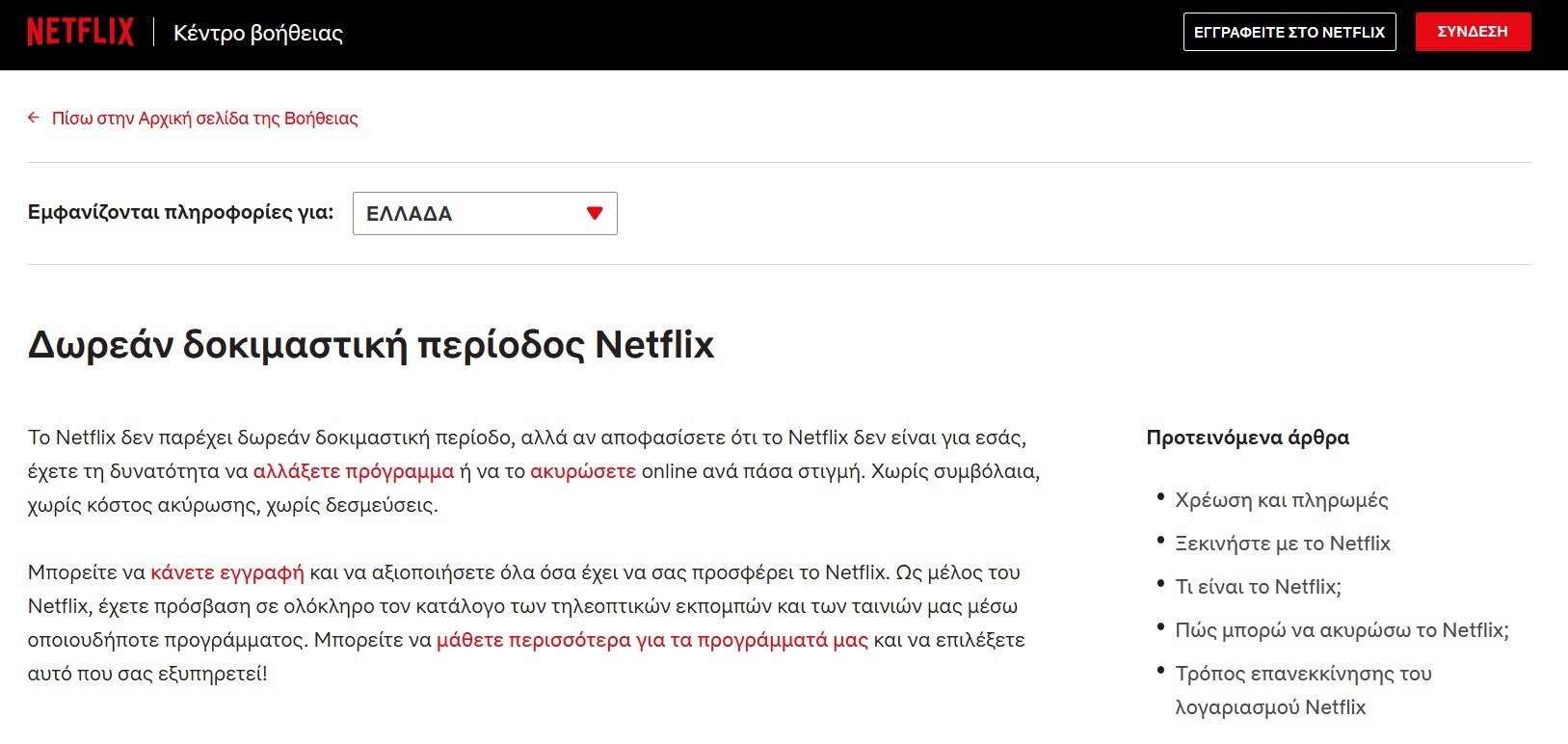Click the ΕΓΓΡΑΦΕΙΤΕ ΣΤΟ NETFLIX button
The image size is (1568, 744).
pos(1289,32)
